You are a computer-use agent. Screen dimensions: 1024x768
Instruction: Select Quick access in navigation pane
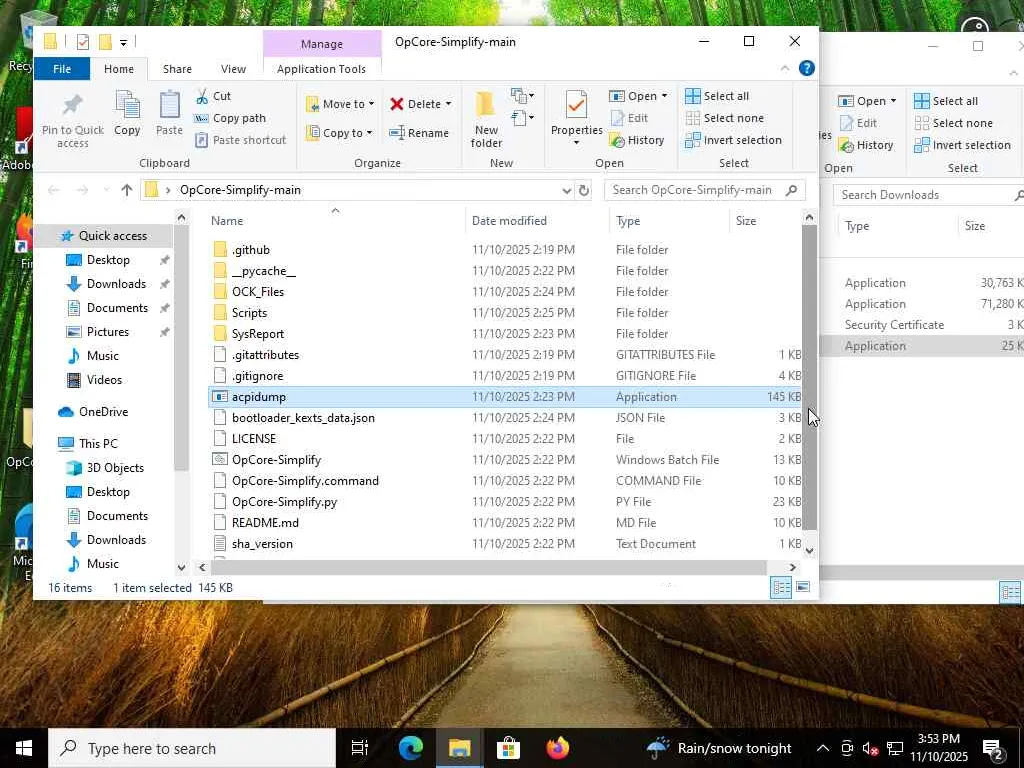(x=104, y=236)
